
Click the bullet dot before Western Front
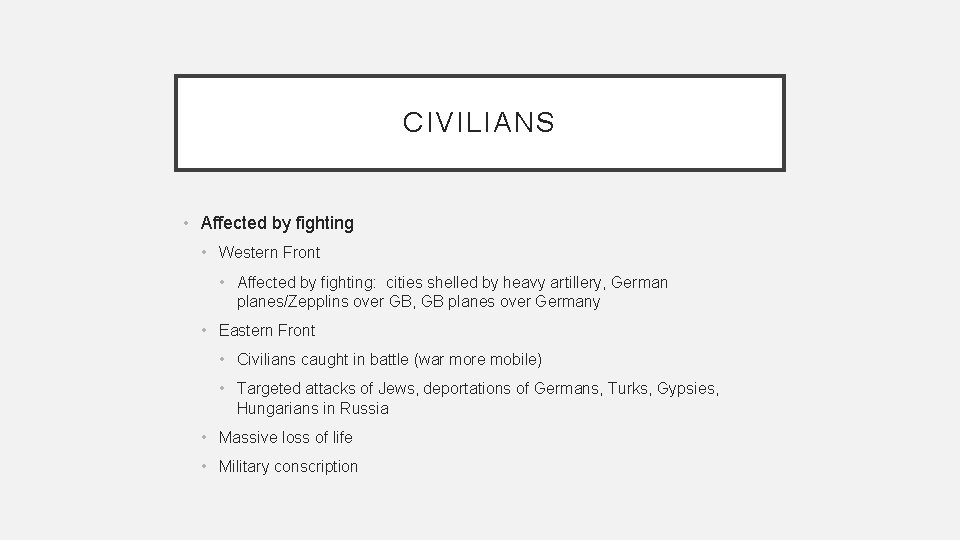click(x=205, y=252)
